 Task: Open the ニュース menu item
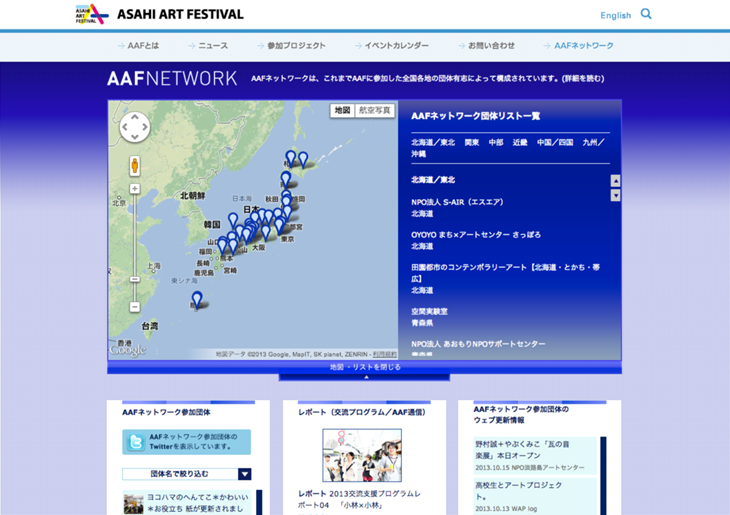click(x=208, y=46)
